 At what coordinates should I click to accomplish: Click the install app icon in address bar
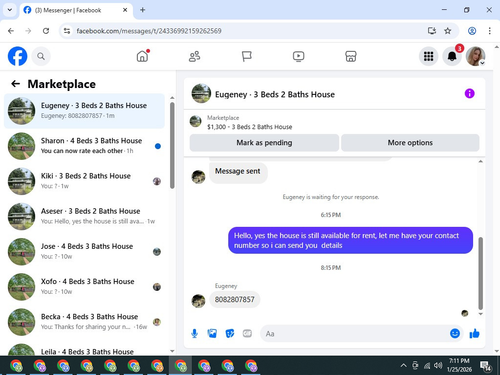(x=432, y=31)
